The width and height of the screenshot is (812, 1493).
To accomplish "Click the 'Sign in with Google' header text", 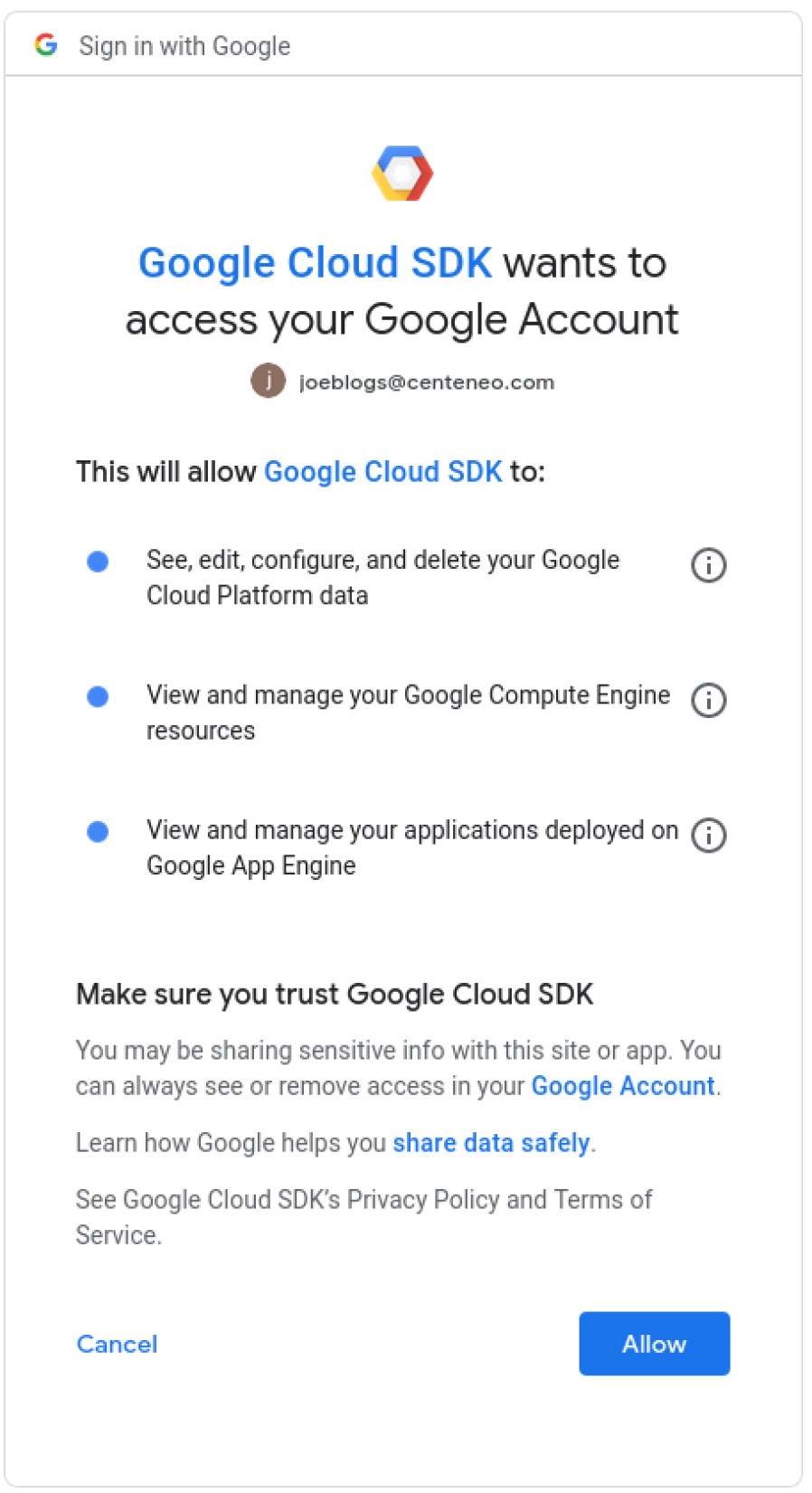I will (x=184, y=45).
